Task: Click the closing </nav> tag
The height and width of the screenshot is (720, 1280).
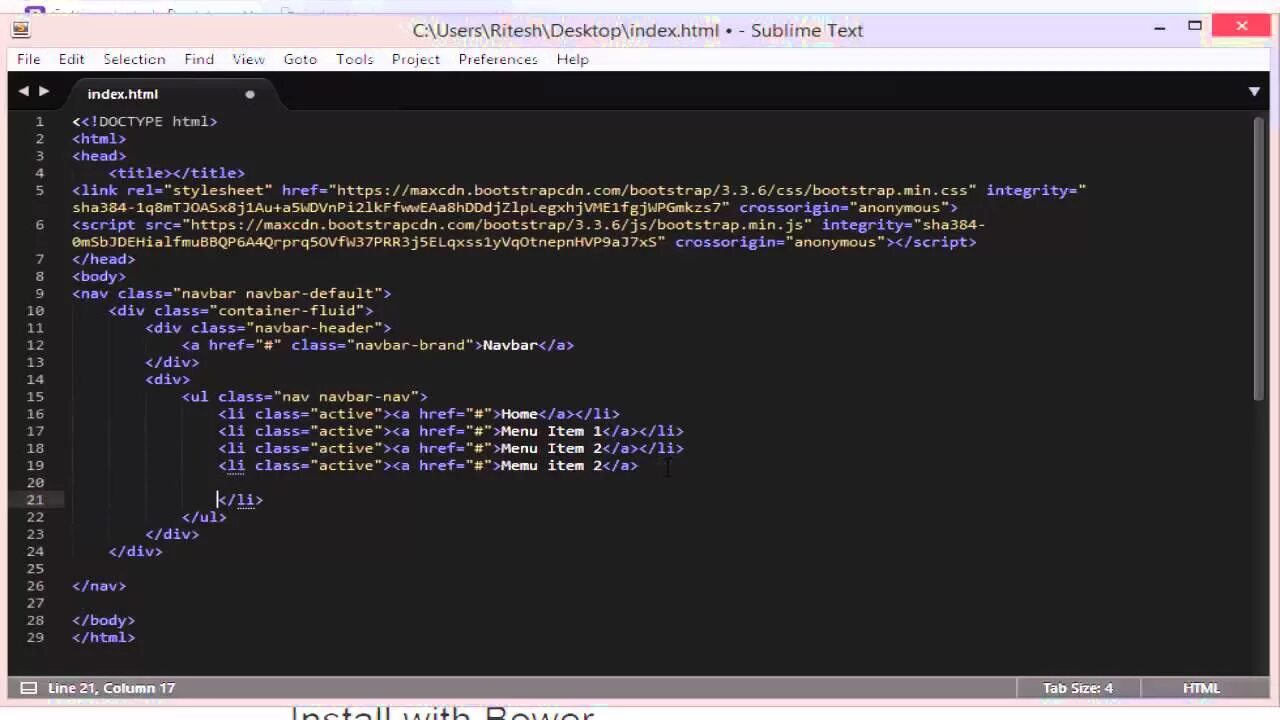Action: (99, 586)
